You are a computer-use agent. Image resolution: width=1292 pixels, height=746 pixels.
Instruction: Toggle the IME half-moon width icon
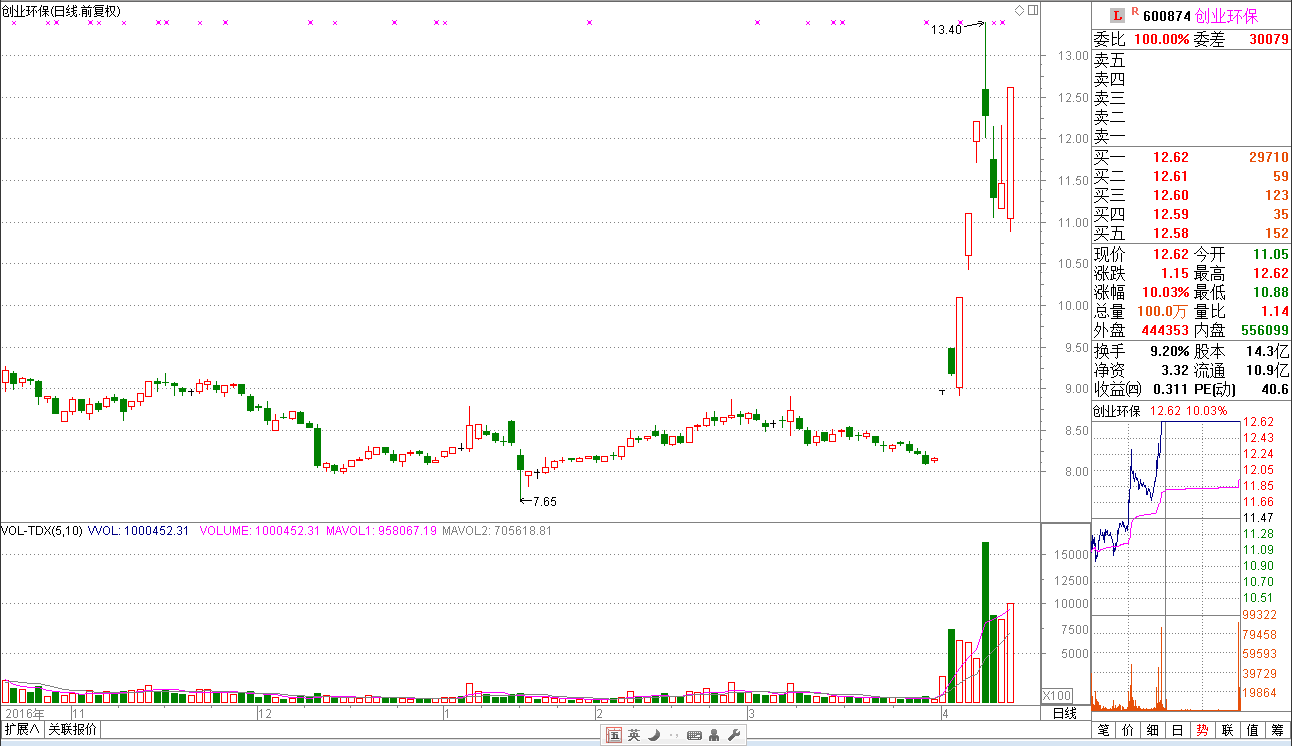point(654,735)
